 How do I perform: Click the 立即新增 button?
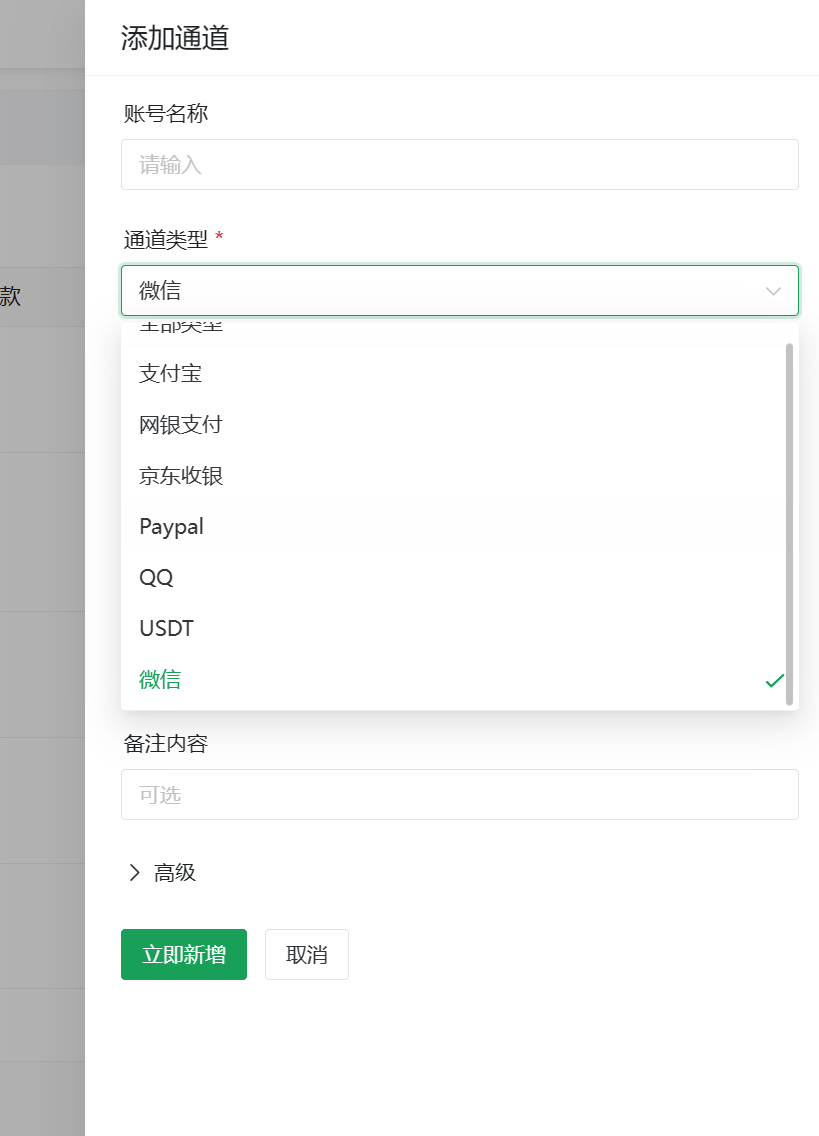[184, 954]
